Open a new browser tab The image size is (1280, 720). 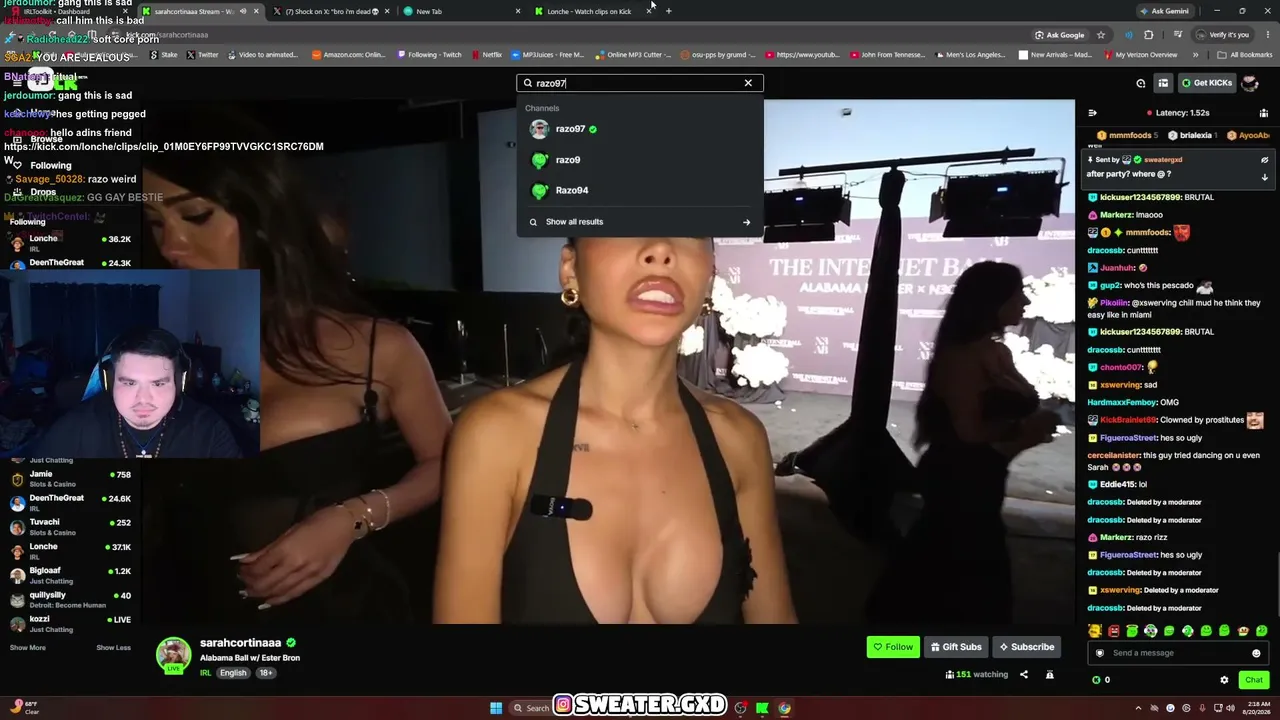click(669, 11)
